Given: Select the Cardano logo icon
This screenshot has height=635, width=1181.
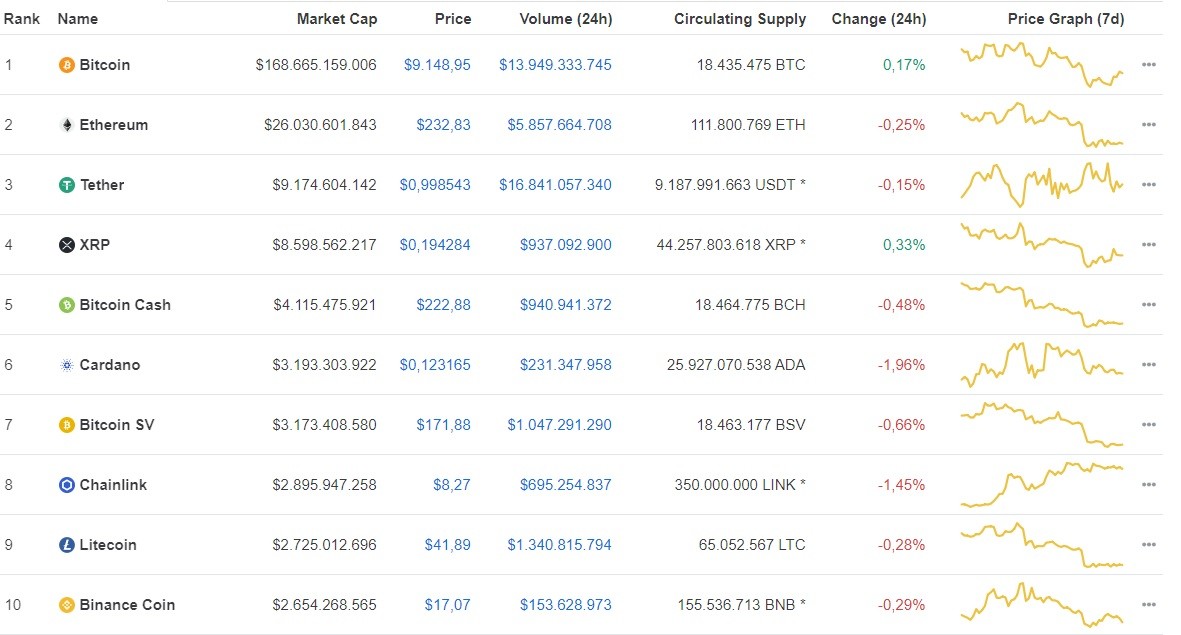Looking at the screenshot, I should [x=66, y=364].
